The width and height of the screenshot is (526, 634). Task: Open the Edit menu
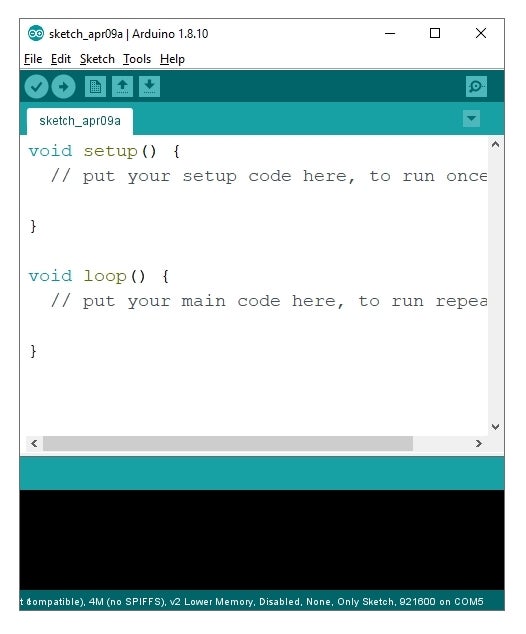point(61,59)
